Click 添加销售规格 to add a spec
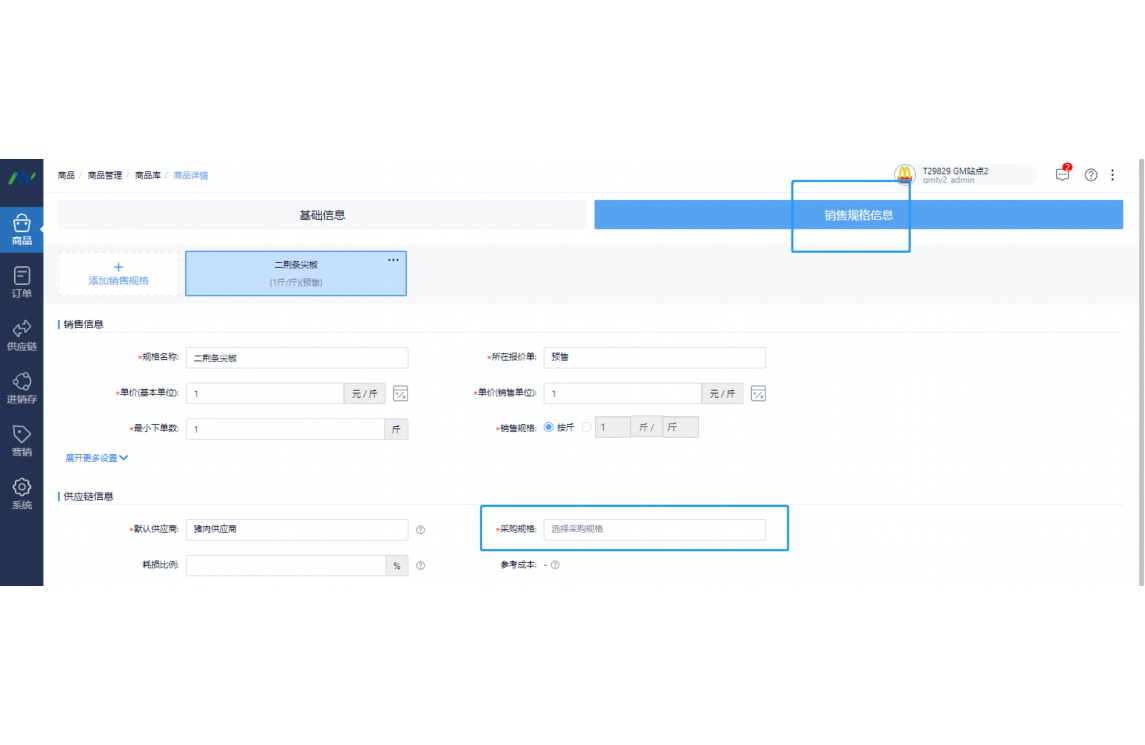This screenshot has height=745, width=1145. click(118, 274)
